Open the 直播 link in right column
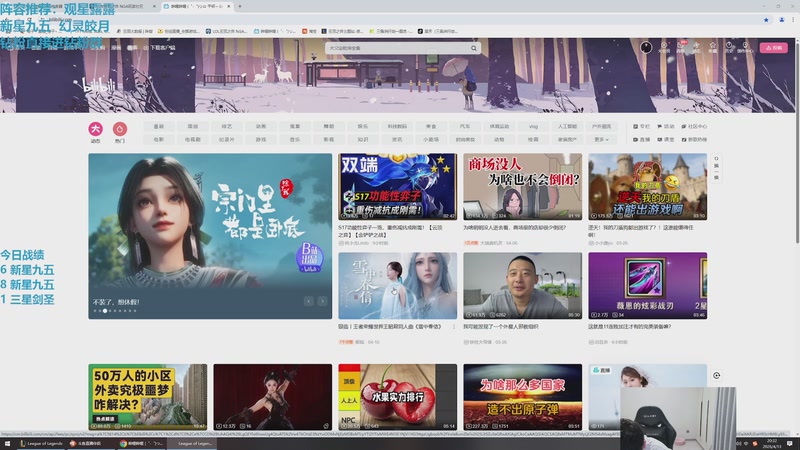 pyautogui.click(x=641, y=139)
